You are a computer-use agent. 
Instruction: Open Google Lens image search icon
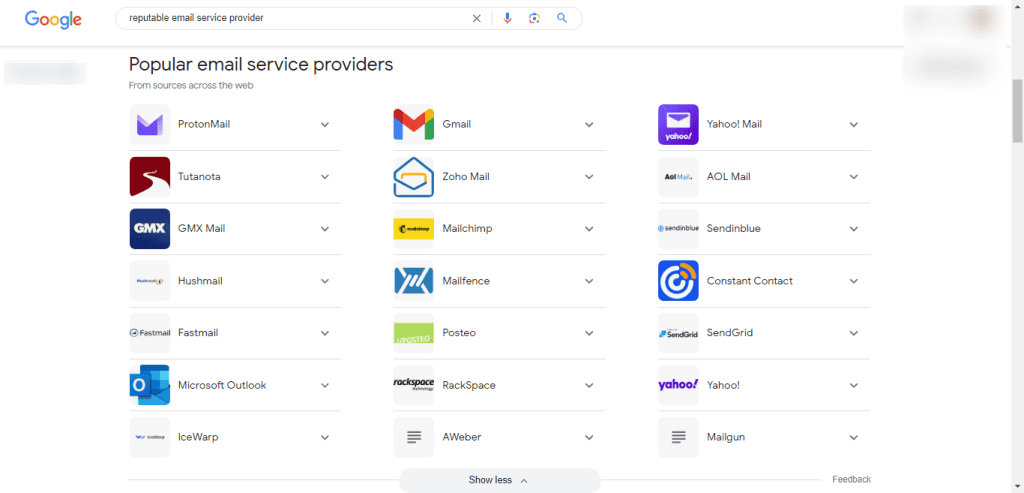coord(534,18)
